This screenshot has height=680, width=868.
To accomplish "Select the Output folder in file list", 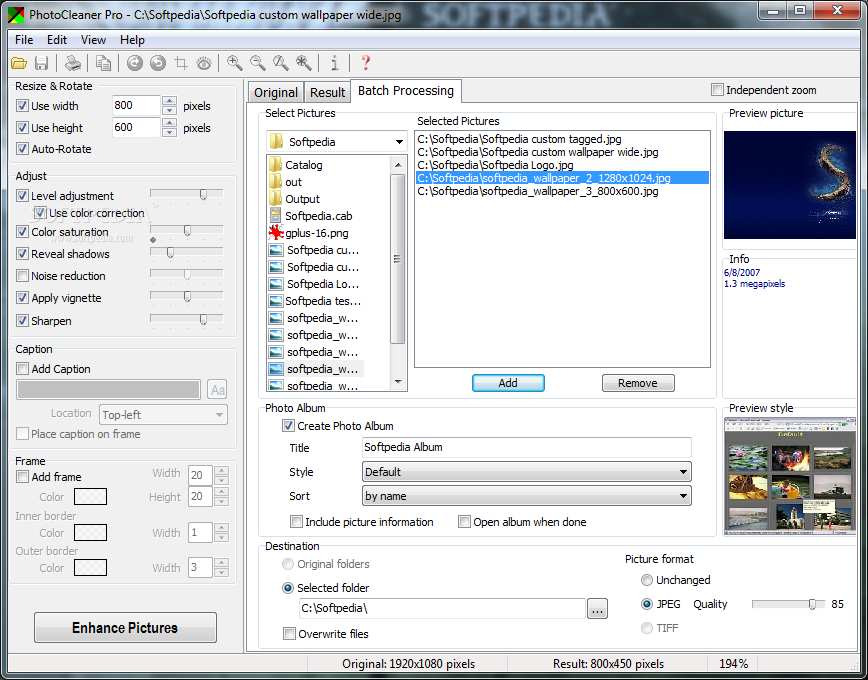I will pyautogui.click(x=302, y=199).
